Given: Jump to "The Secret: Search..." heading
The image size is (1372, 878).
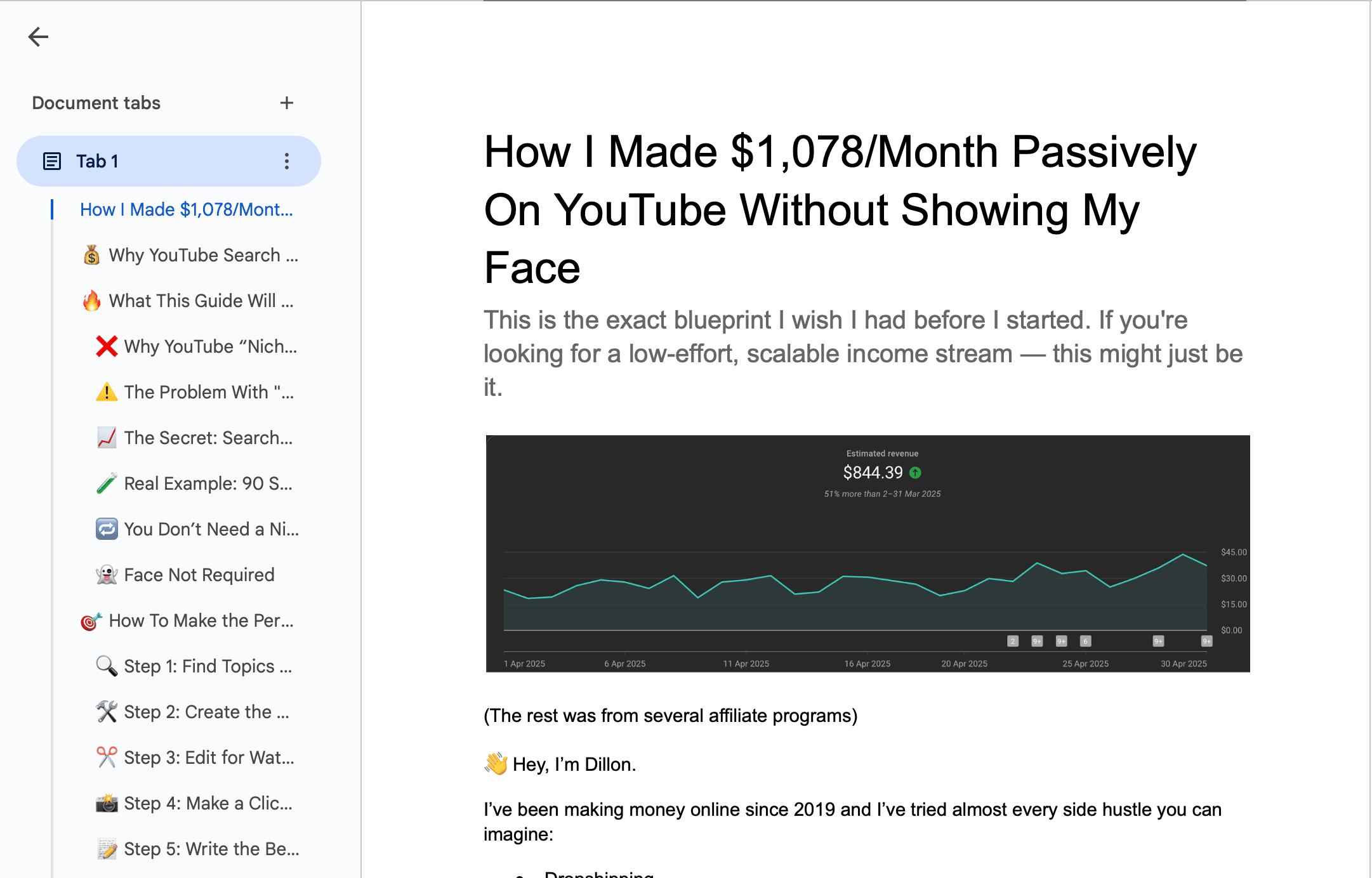Looking at the screenshot, I should pos(208,438).
